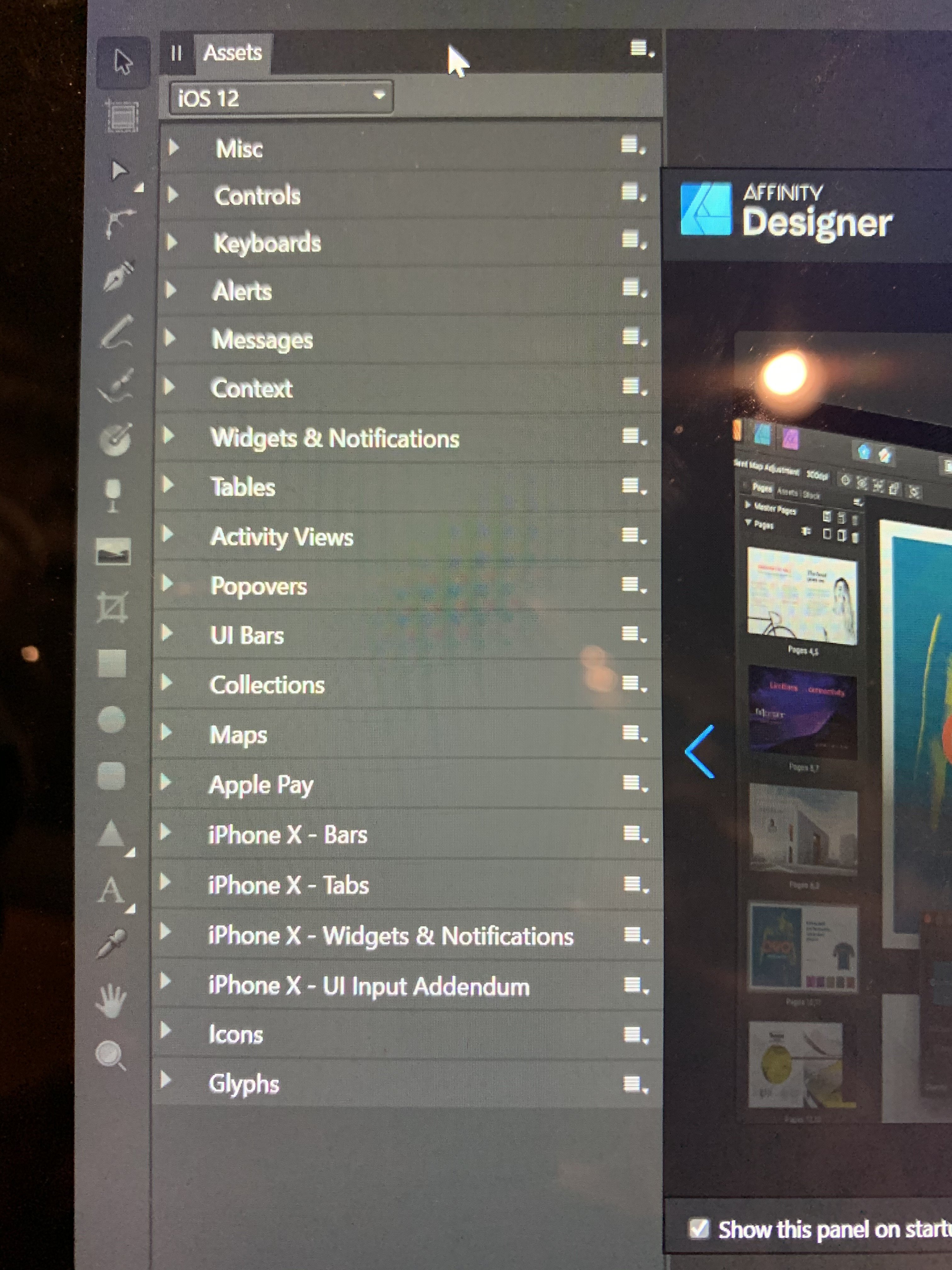Open the Assets panel options menu

pyautogui.click(x=642, y=49)
